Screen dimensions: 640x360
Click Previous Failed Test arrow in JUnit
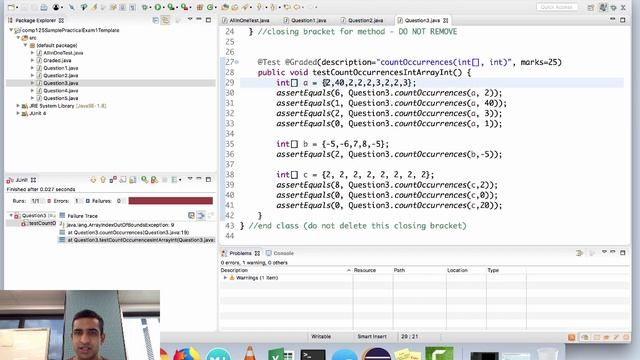[x=103, y=180]
